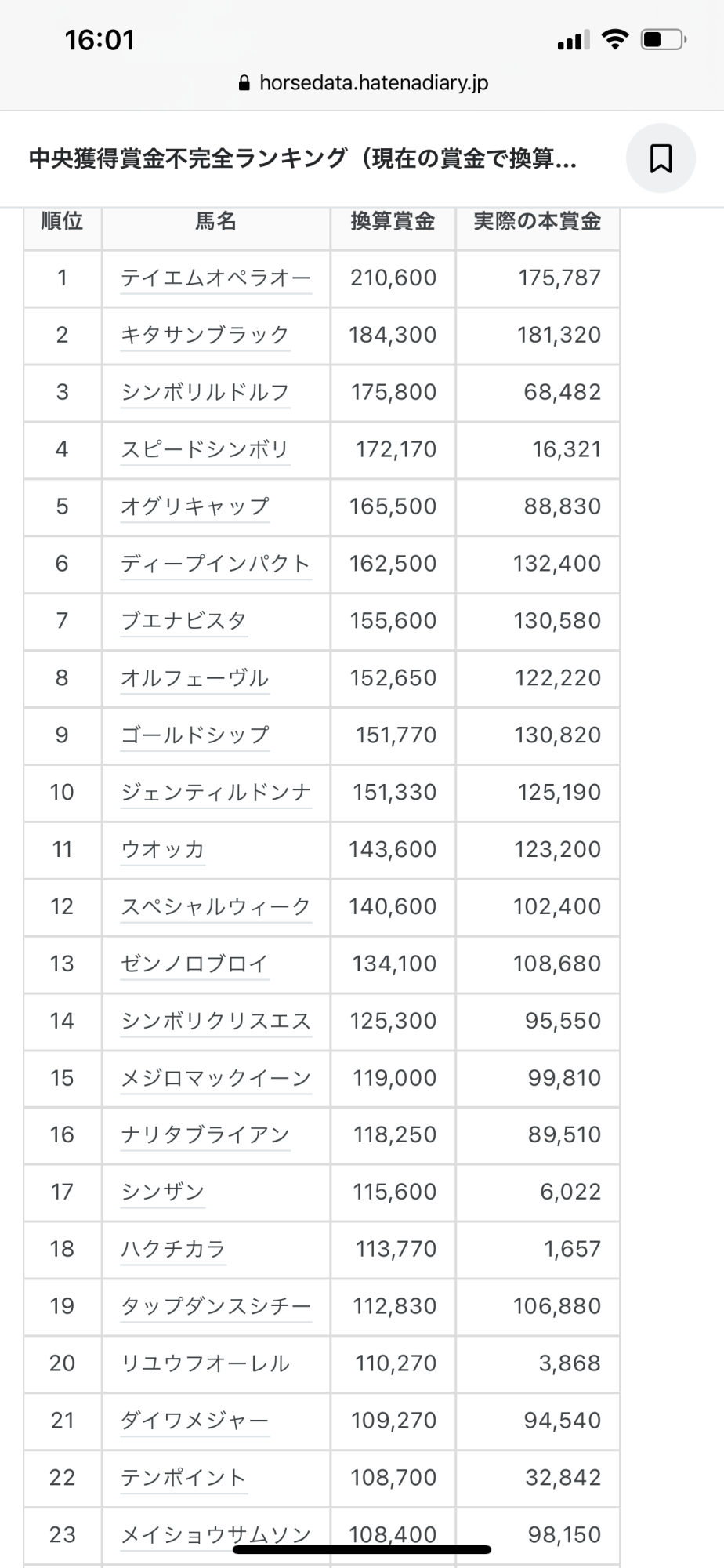
Task: Open the ブエナビスタ link
Action: (x=183, y=622)
